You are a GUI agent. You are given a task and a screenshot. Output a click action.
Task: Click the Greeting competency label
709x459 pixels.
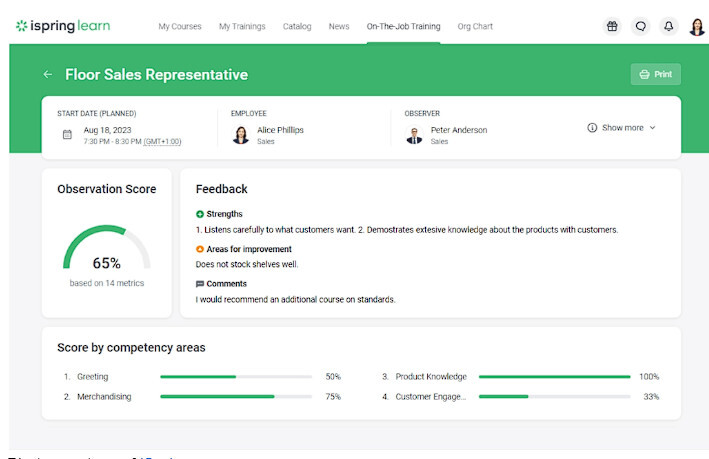coord(93,377)
